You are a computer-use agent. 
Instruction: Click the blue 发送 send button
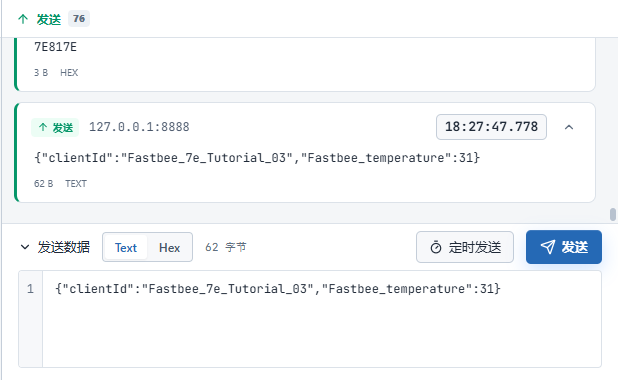pyautogui.click(x=564, y=247)
